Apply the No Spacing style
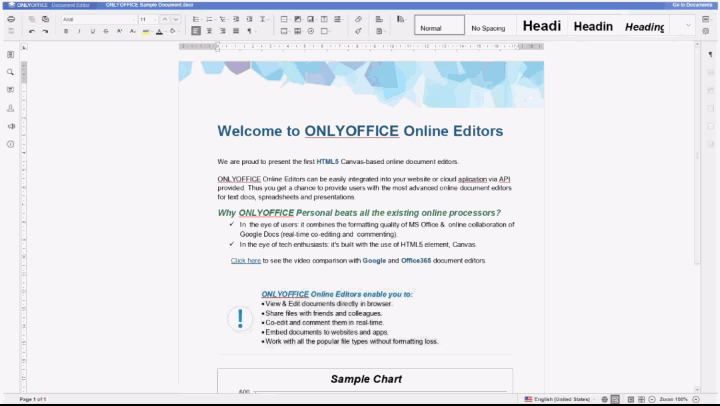The height and width of the screenshot is (406, 720). click(489, 27)
